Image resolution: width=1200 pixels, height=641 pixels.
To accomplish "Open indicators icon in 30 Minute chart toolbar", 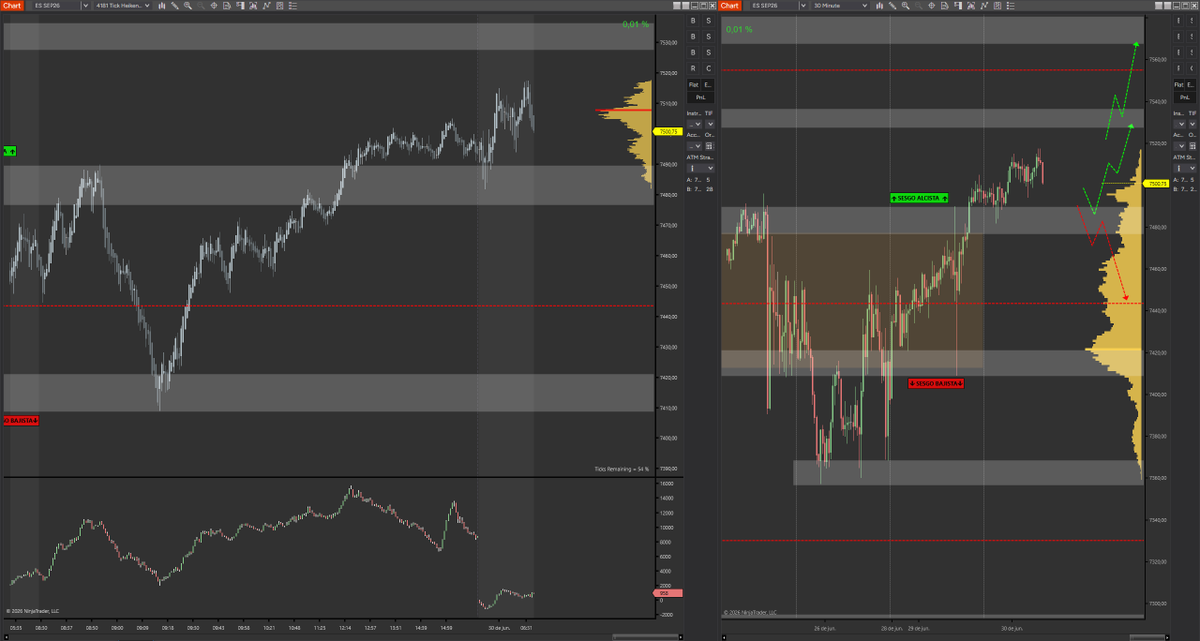I will coord(971,5).
